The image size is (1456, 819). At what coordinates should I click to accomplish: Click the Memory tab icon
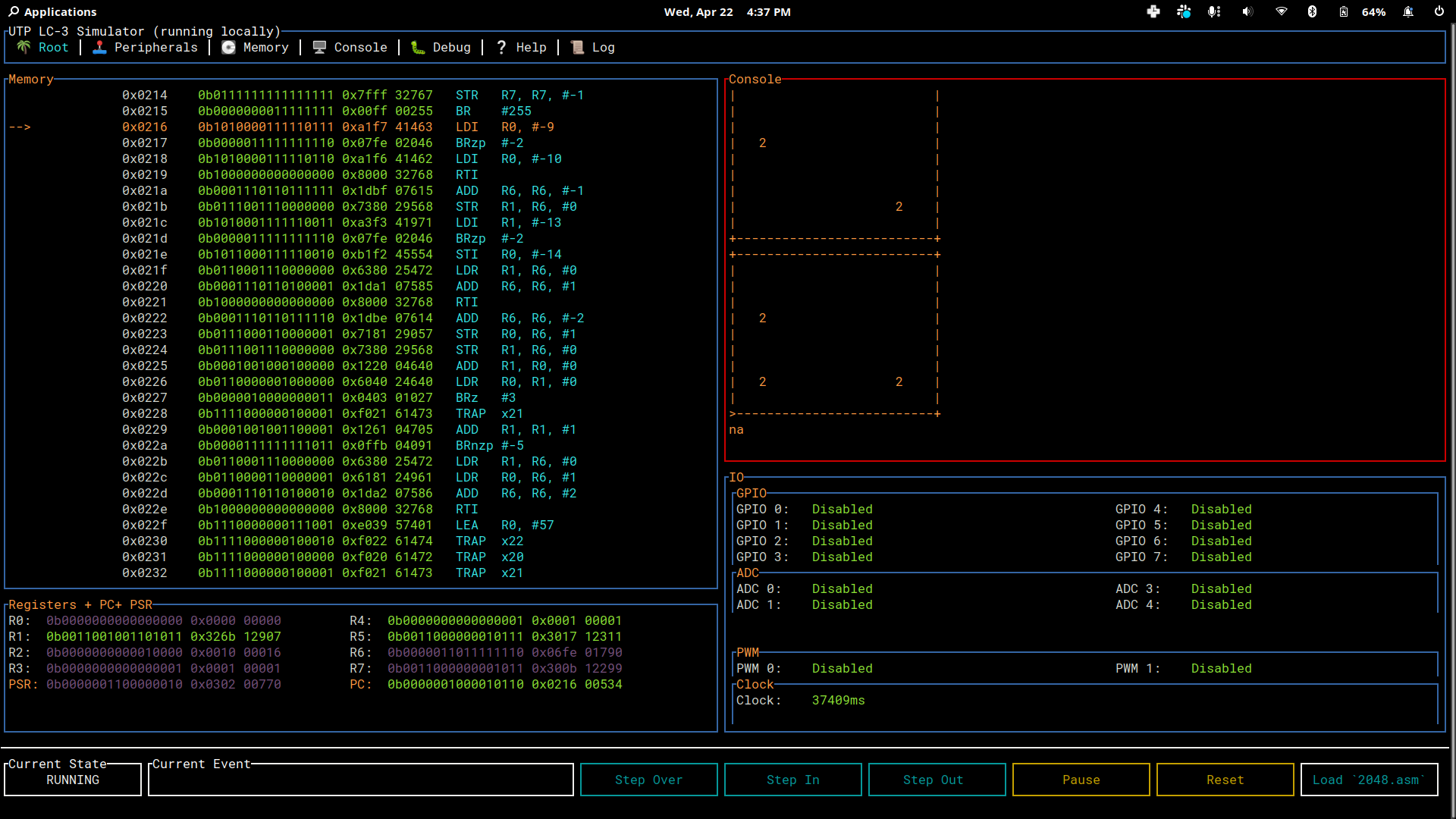click(x=228, y=47)
